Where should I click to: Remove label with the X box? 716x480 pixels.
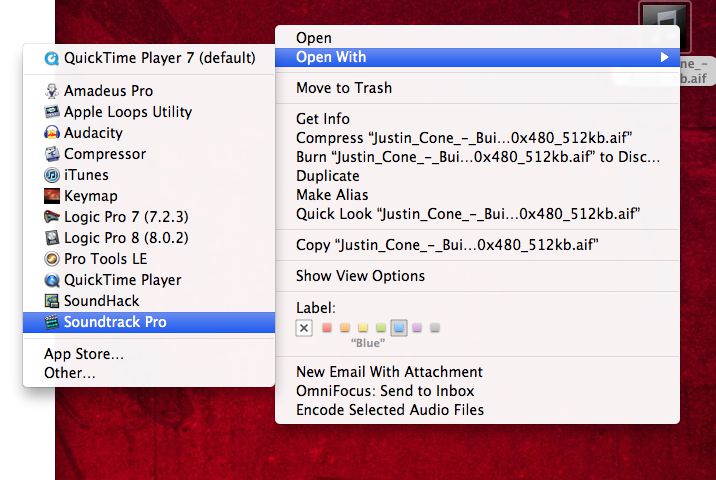(x=304, y=328)
